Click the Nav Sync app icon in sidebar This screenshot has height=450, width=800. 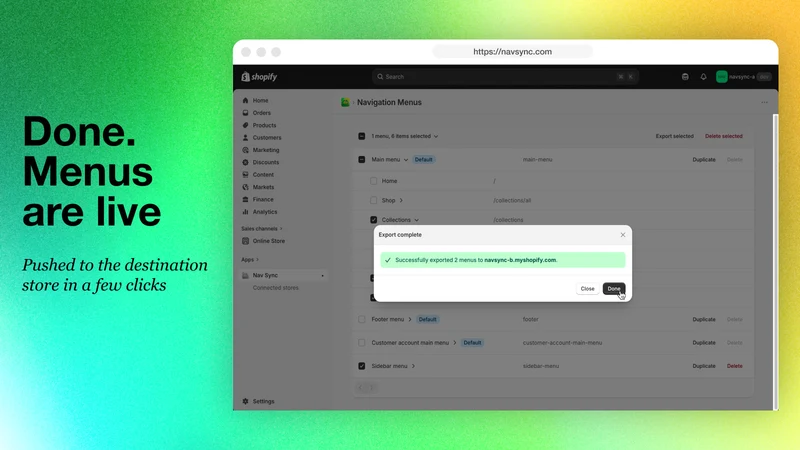click(x=245, y=276)
